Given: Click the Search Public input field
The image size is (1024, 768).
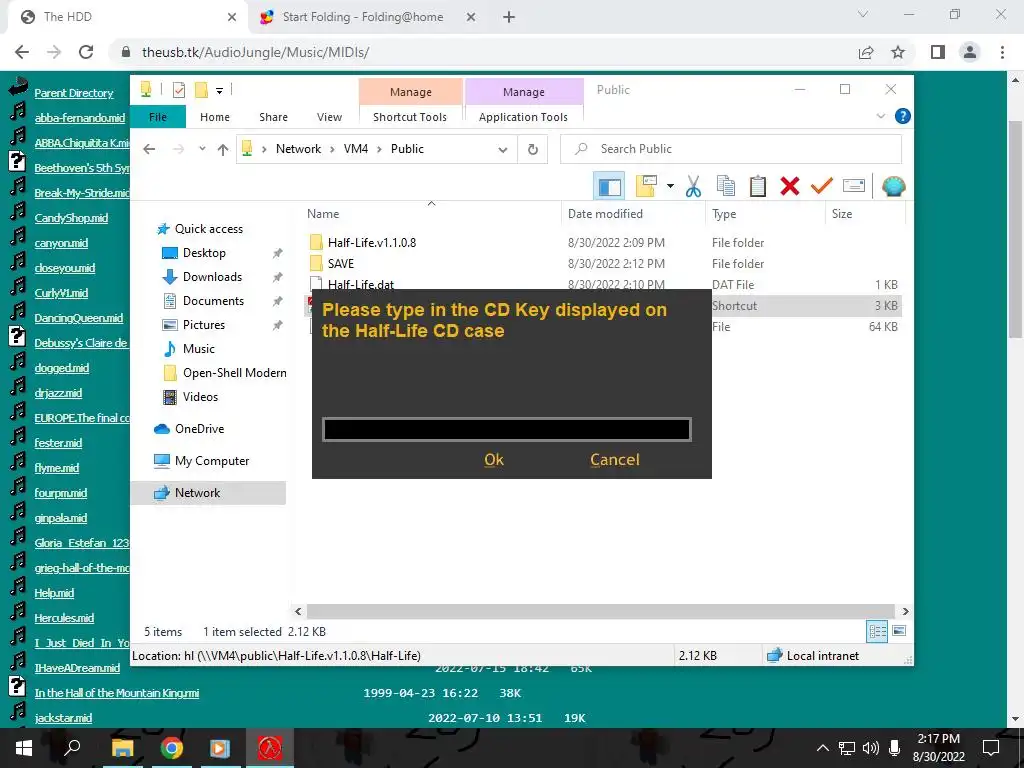Looking at the screenshot, I should click(731, 149).
